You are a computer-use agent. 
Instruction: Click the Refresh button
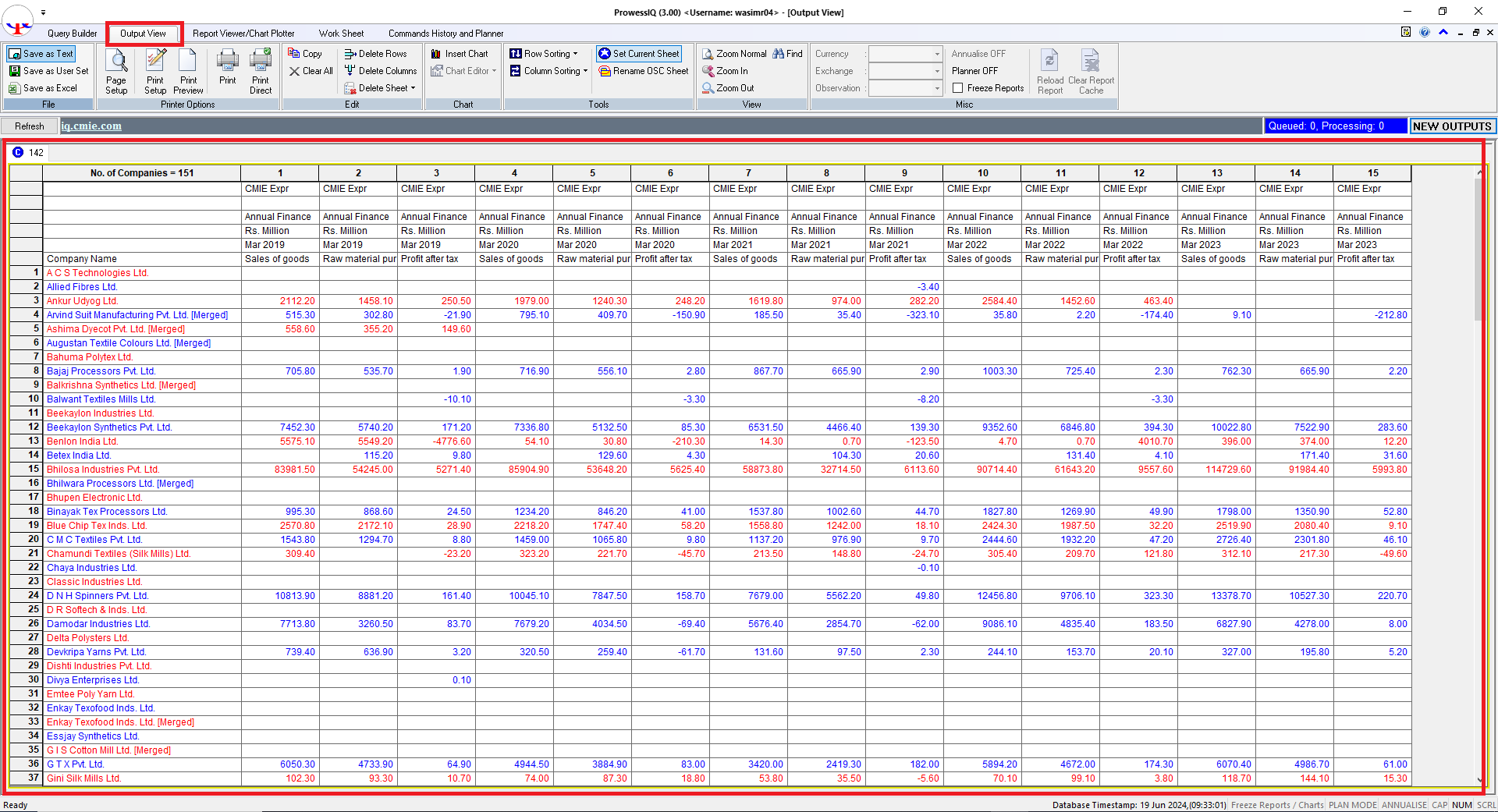coord(30,126)
